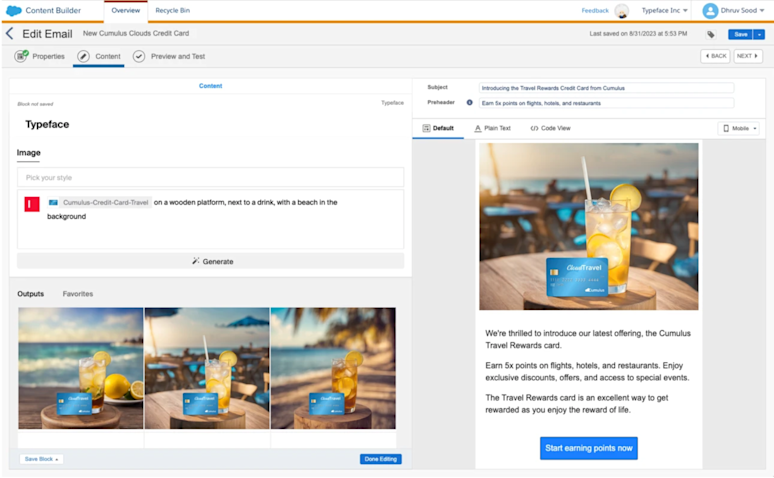Open the Mobile preview mode dropdown
Viewport: 774px width, 478px height.
tap(738, 128)
